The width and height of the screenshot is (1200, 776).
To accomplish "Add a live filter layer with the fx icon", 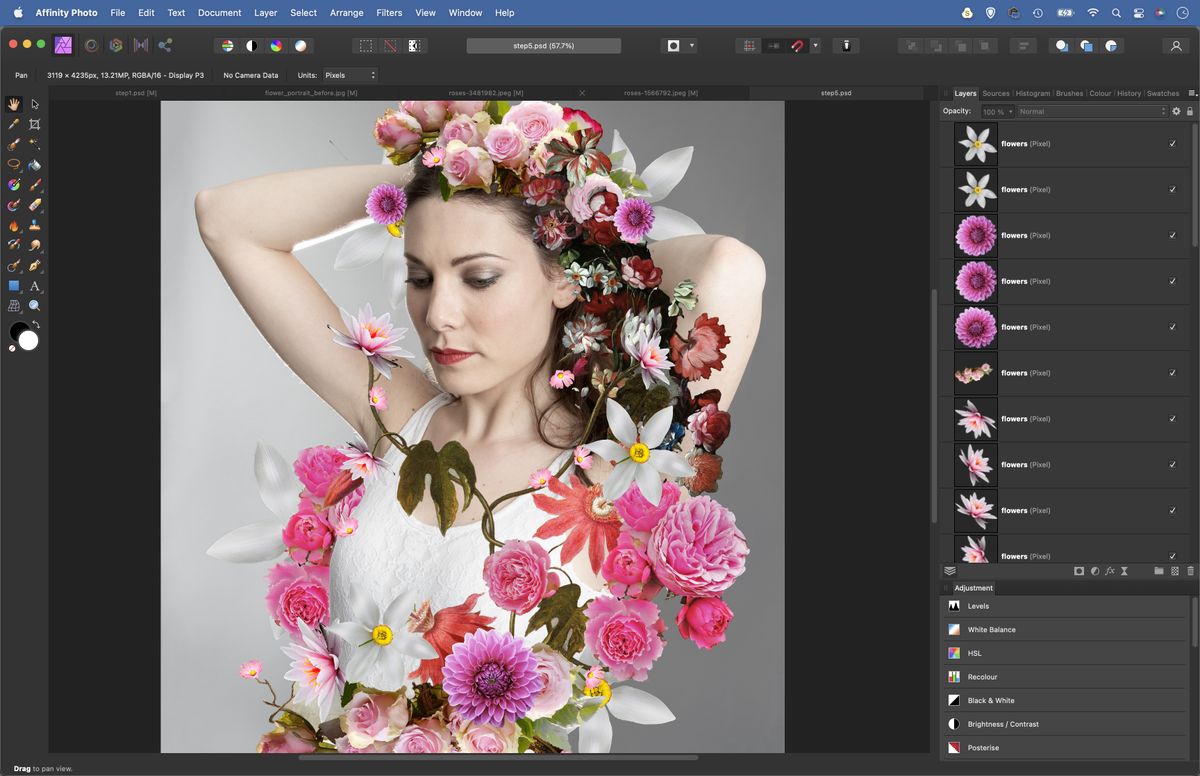I will [x=1110, y=571].
